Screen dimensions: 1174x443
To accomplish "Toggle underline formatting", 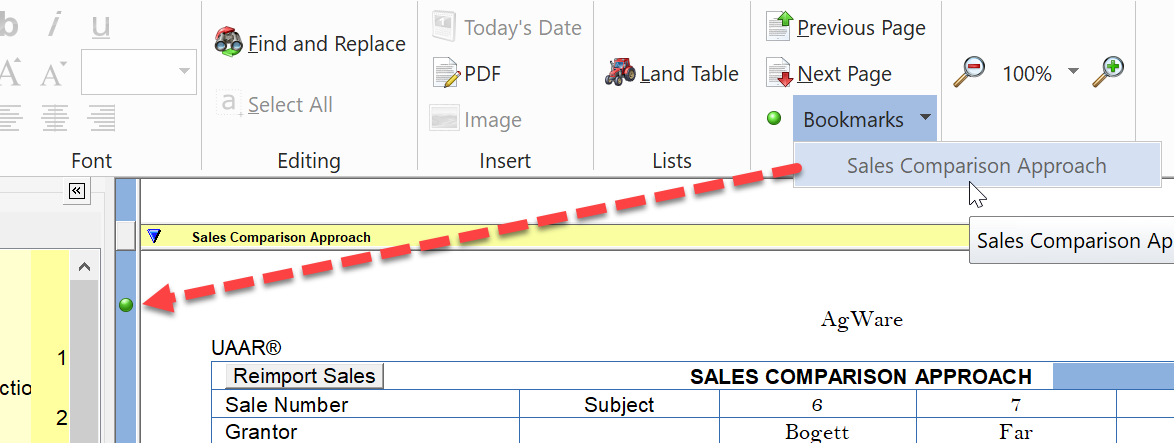I will point(100,27).
